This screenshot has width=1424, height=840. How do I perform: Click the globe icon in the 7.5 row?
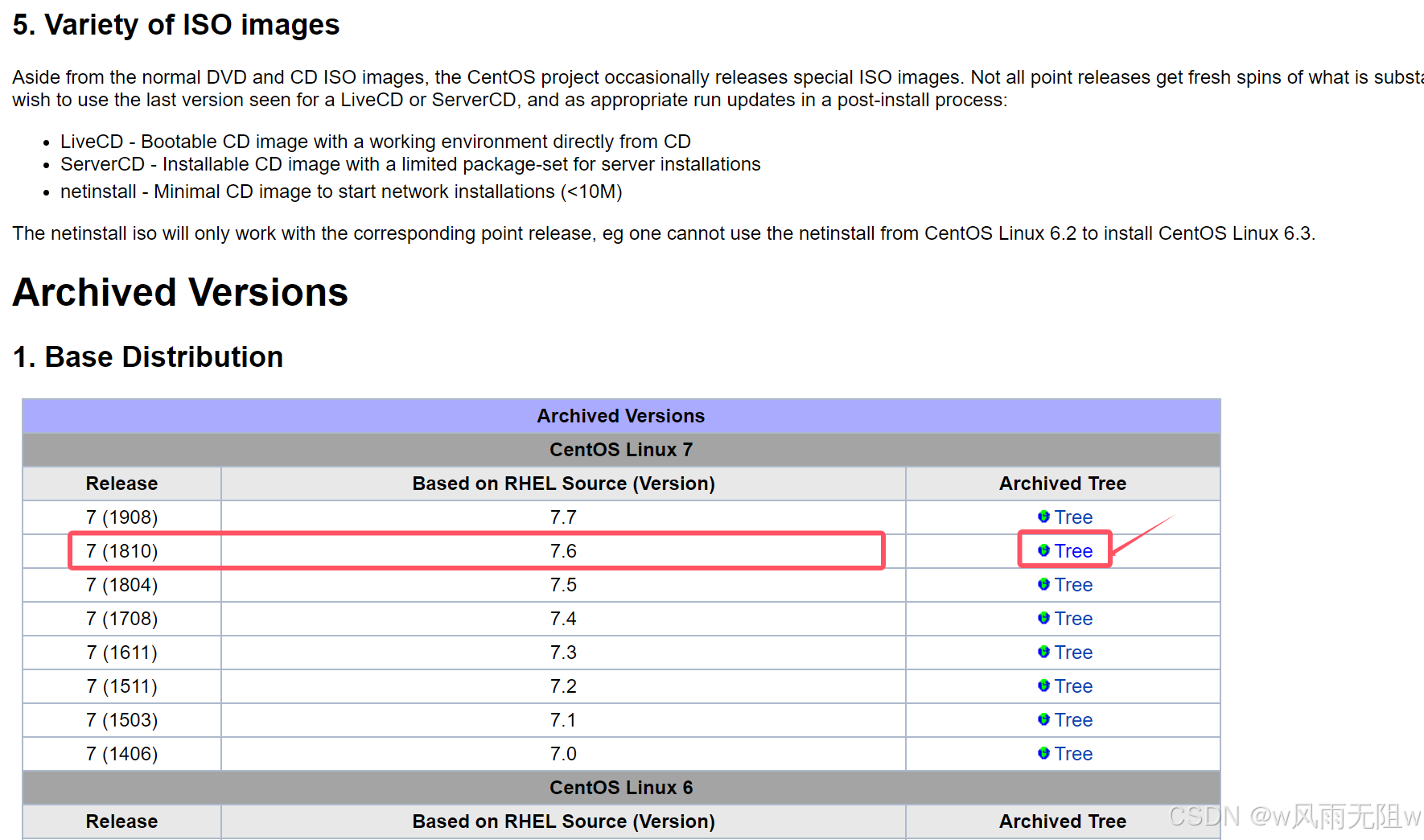pyautogui.click(x=1043, y=584)
